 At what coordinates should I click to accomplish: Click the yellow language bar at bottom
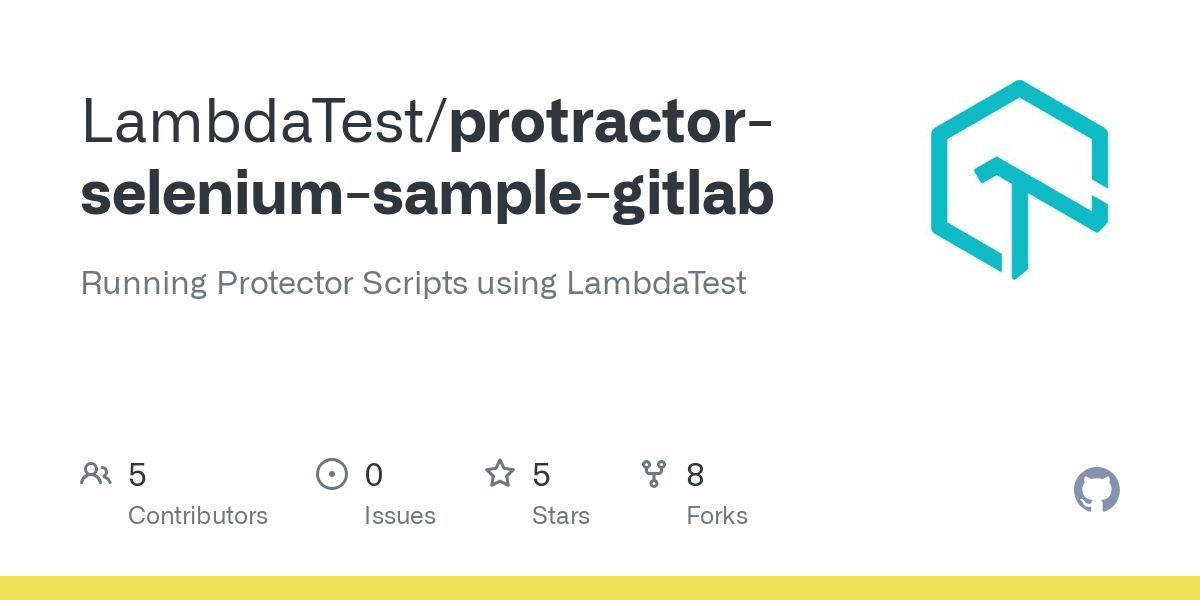click(x=600, y=588)
